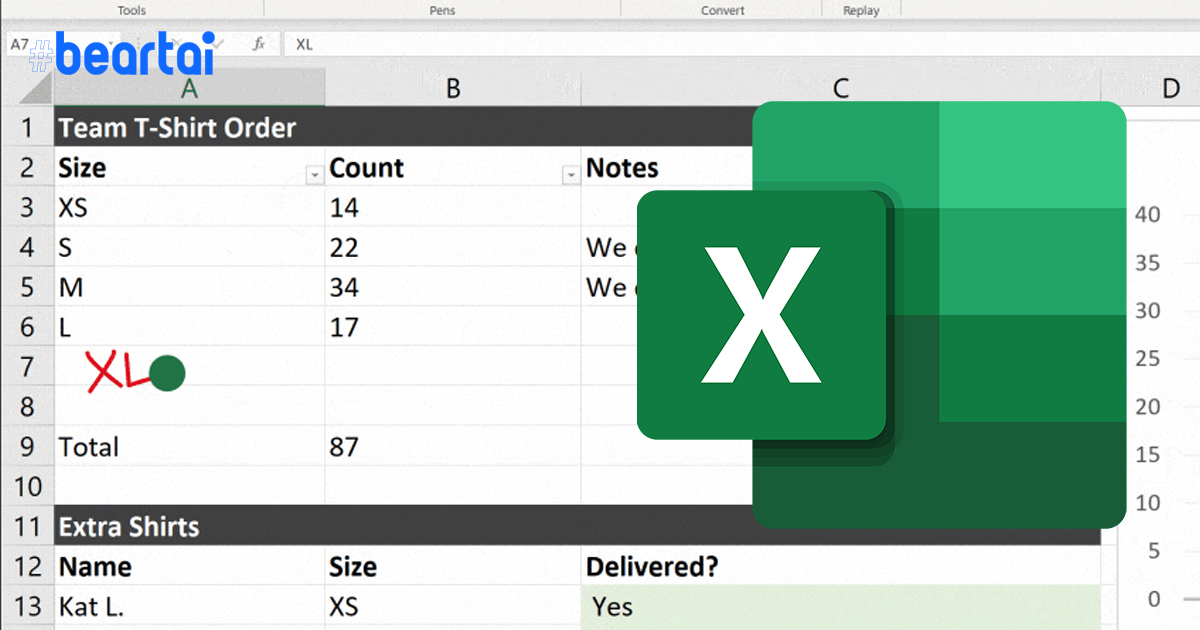
Task: Click the fx Insert Function icon
Action: [x=259, y=44]
